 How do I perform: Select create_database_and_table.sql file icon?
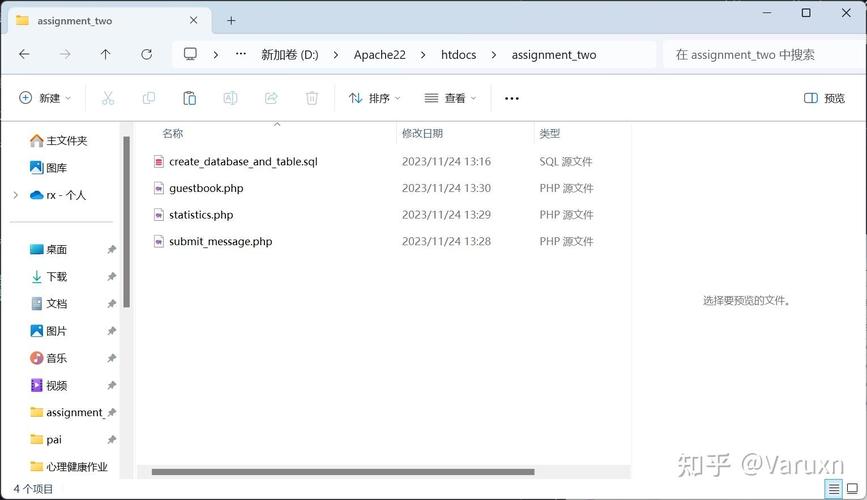pyautogui.click(x=159, y=162)
